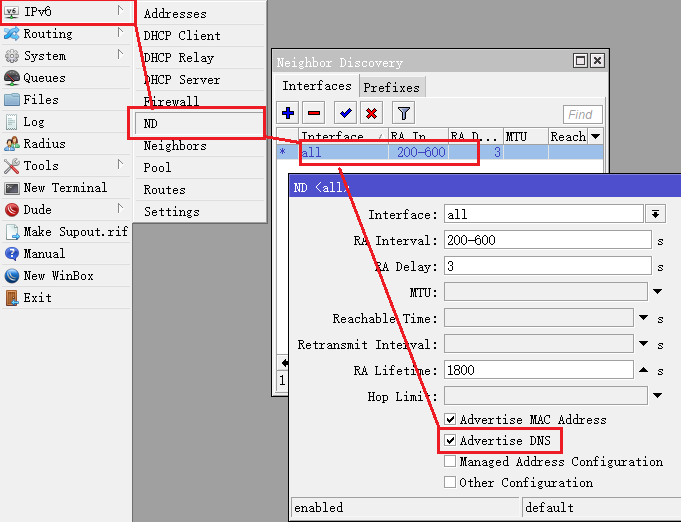The height and width of the screenshot is (522, 681).
Task: Open Make Supout.rif in the sidebar
Action: 75,232
